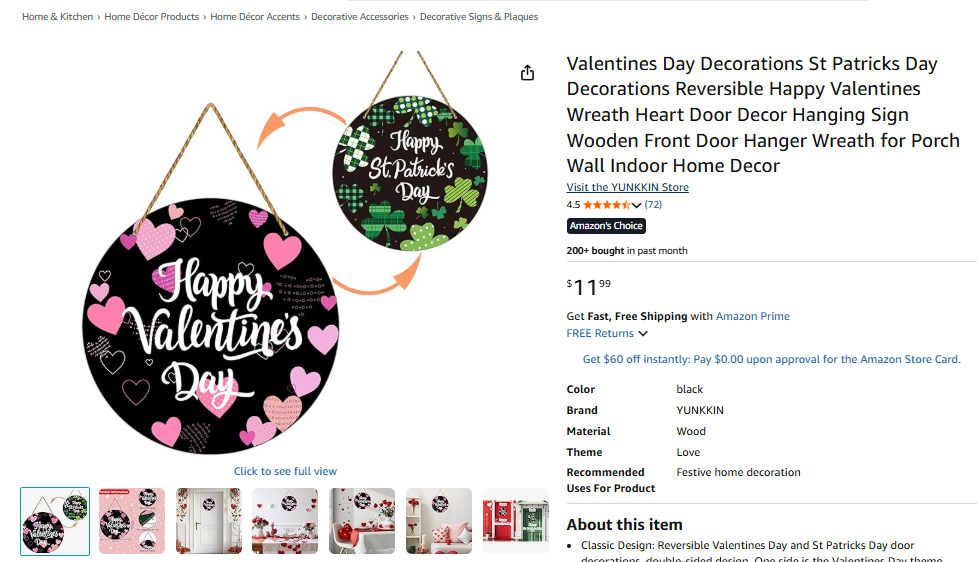Click the star rating icons

606,205
